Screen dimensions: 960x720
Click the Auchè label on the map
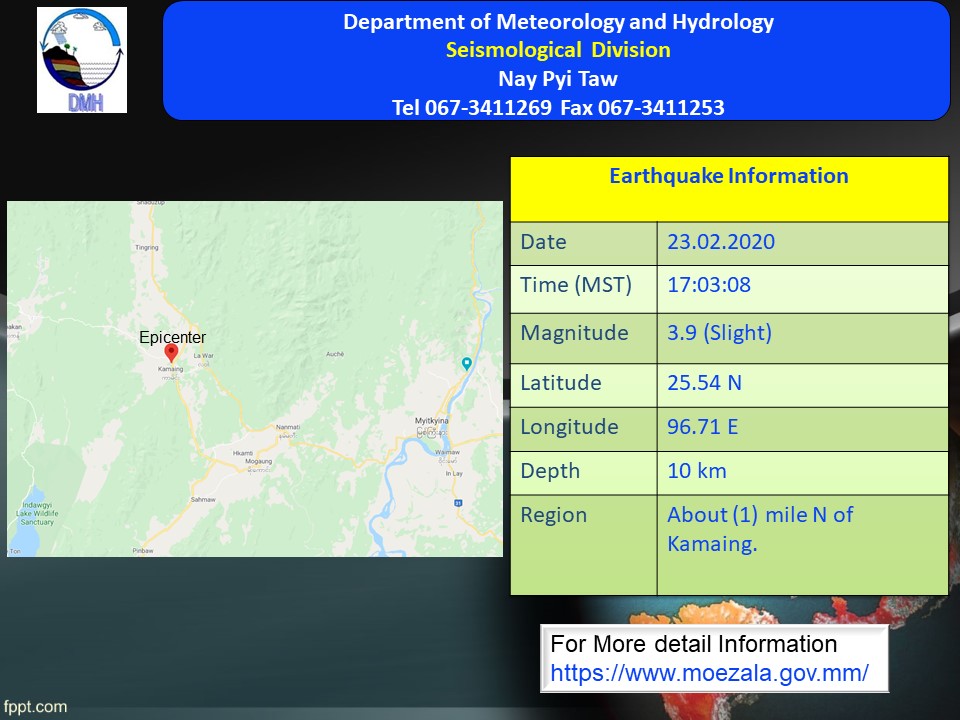[335, 354]
